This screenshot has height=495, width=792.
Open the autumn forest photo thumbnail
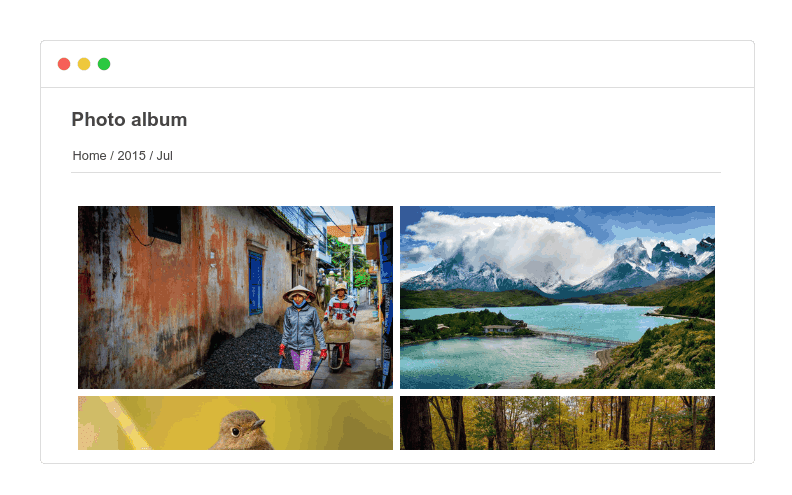click(x=557, y=423)
